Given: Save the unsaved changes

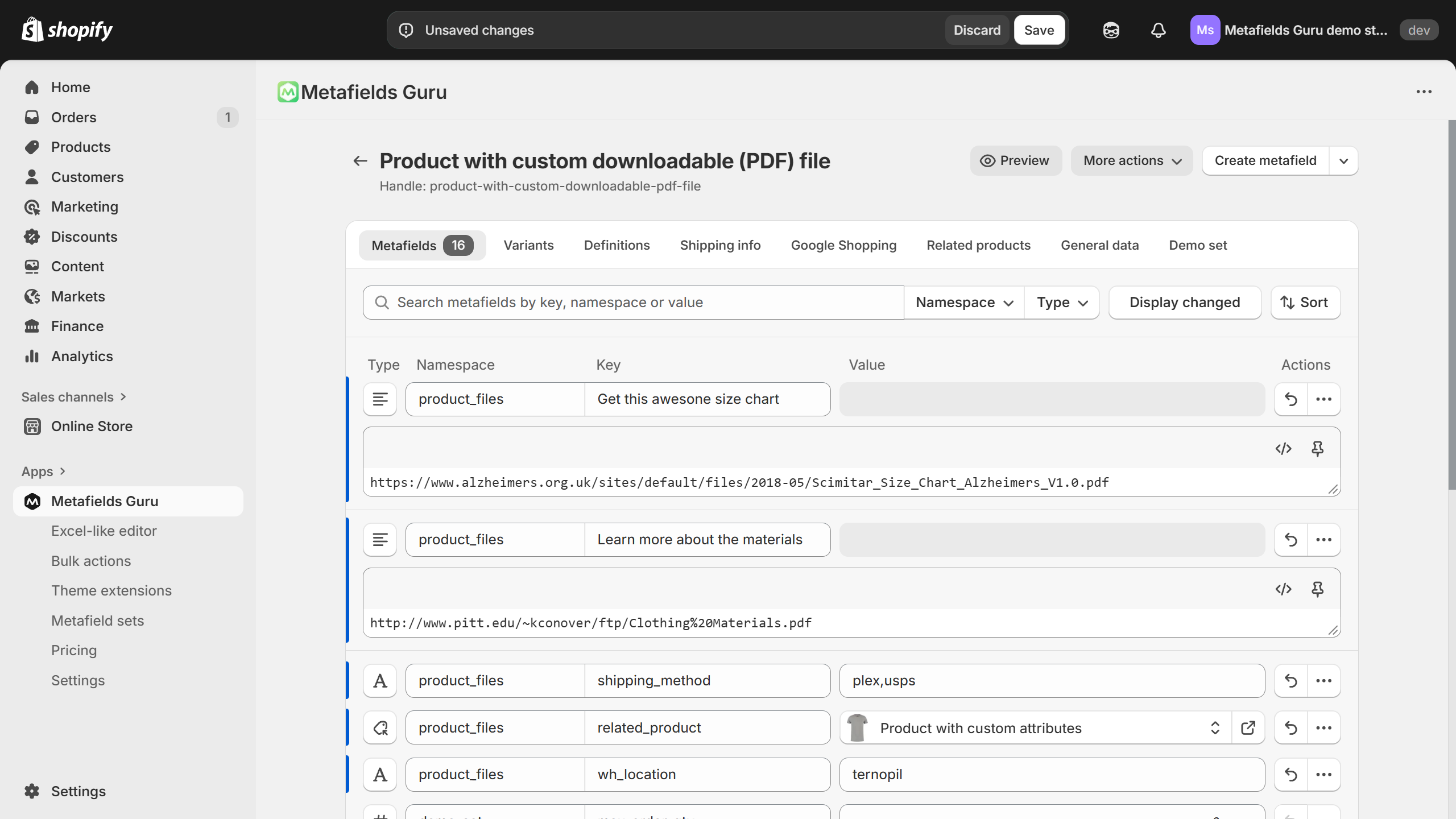Looking at the screenshot, I should coord(1039,30).
